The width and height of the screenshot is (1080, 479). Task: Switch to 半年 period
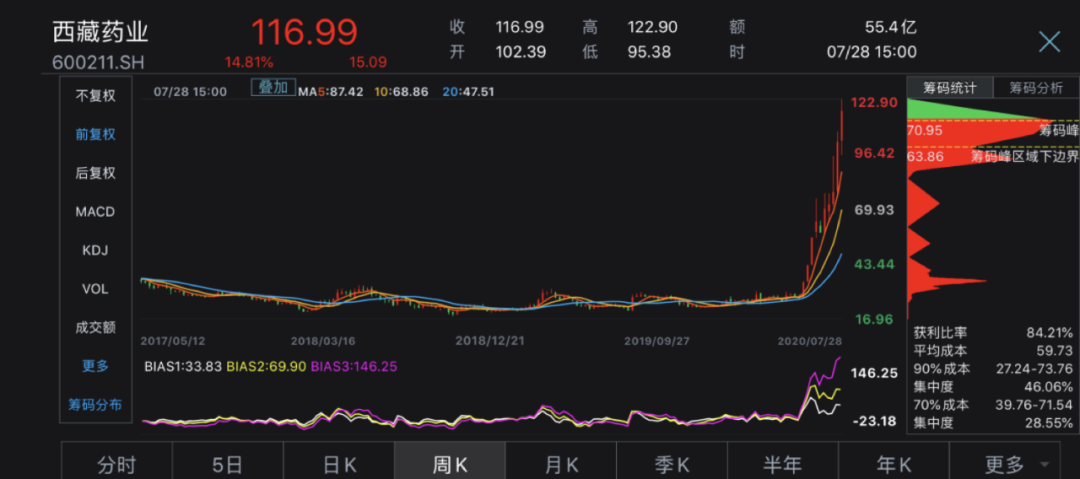click(782, 465)
